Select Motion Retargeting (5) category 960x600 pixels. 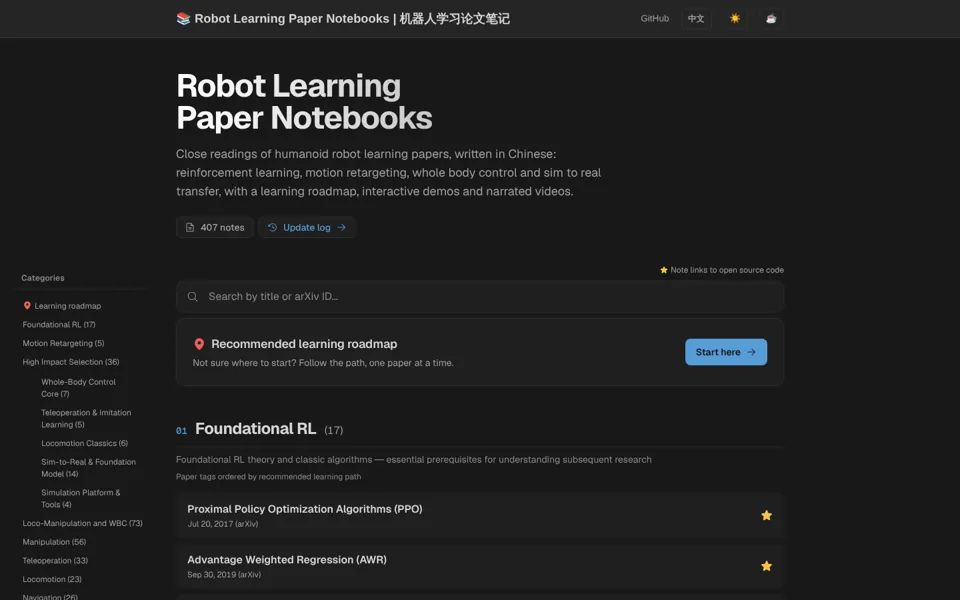[63, 343]
